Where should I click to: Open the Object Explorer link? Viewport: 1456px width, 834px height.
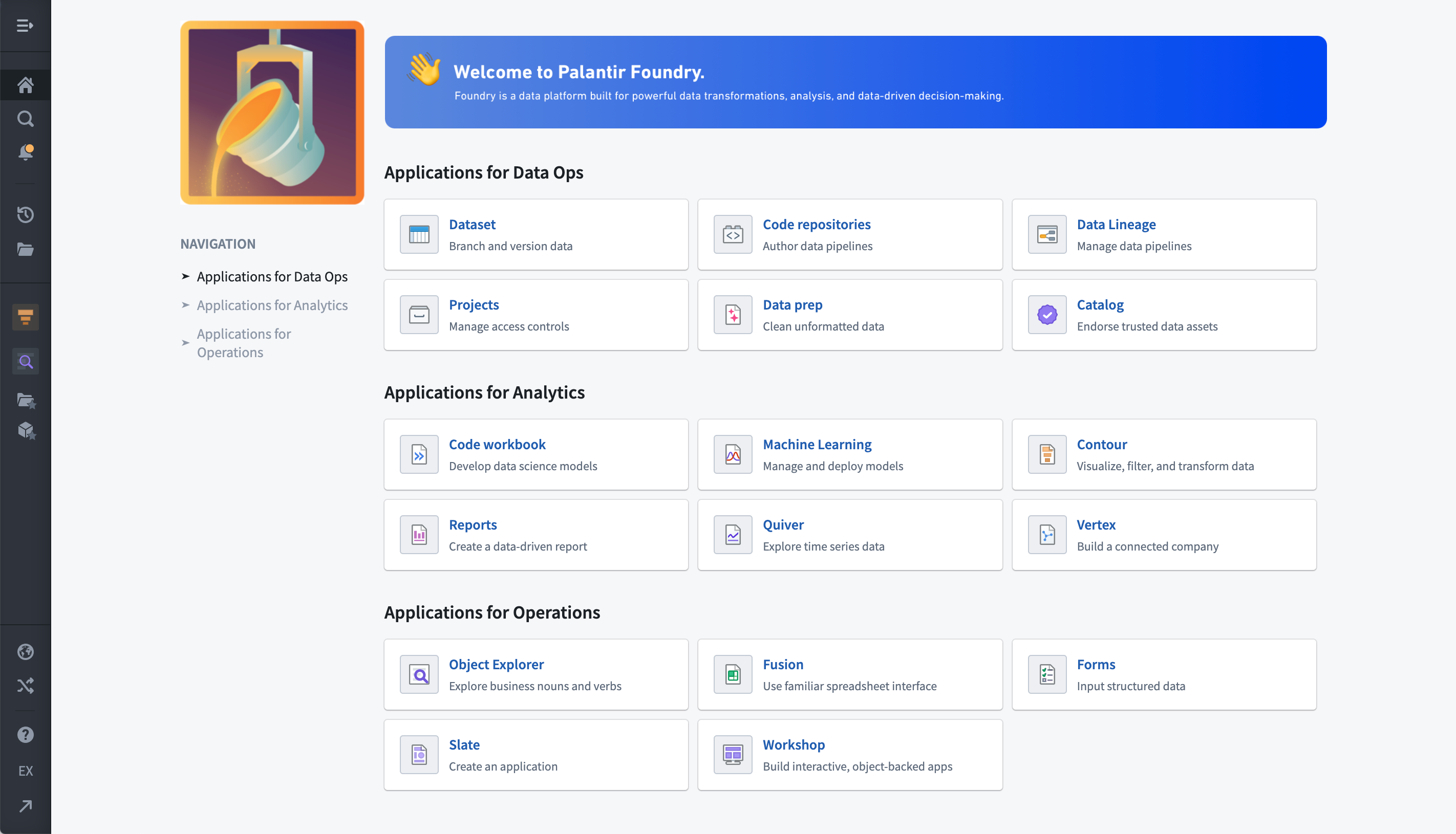[496, 664]
